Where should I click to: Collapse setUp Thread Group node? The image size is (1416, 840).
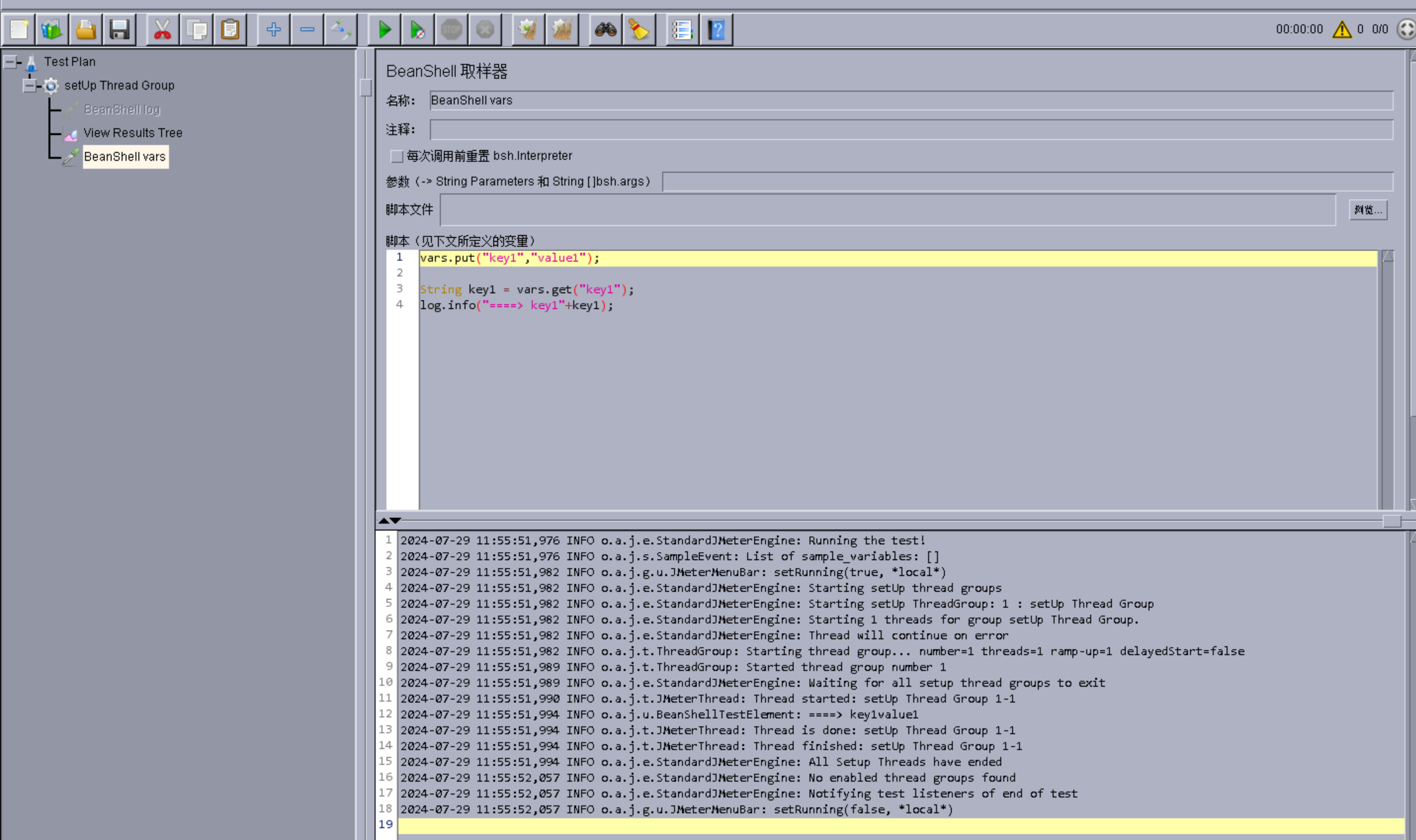click(29, 86)
